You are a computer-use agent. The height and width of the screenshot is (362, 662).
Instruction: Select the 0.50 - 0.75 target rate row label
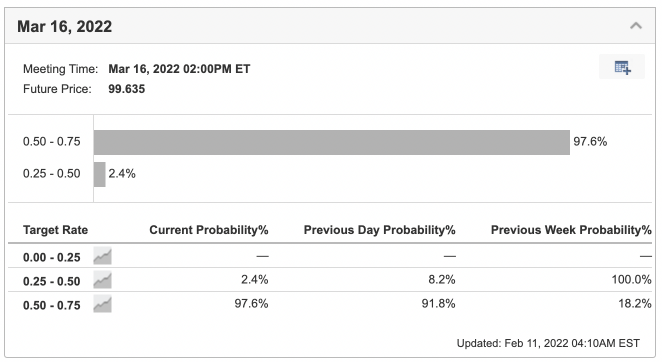point(52,305)
